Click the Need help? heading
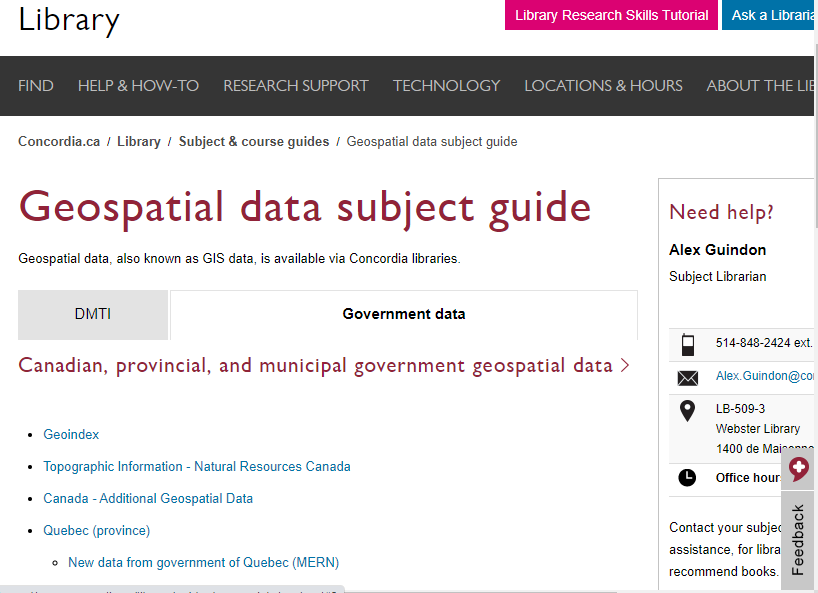 point(721,212)
